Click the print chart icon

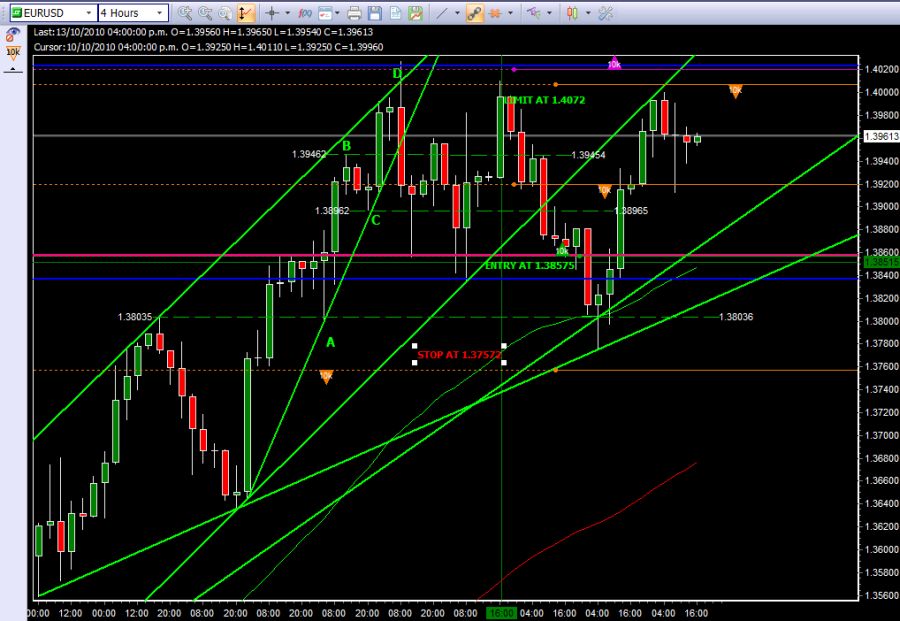(353, 13)
